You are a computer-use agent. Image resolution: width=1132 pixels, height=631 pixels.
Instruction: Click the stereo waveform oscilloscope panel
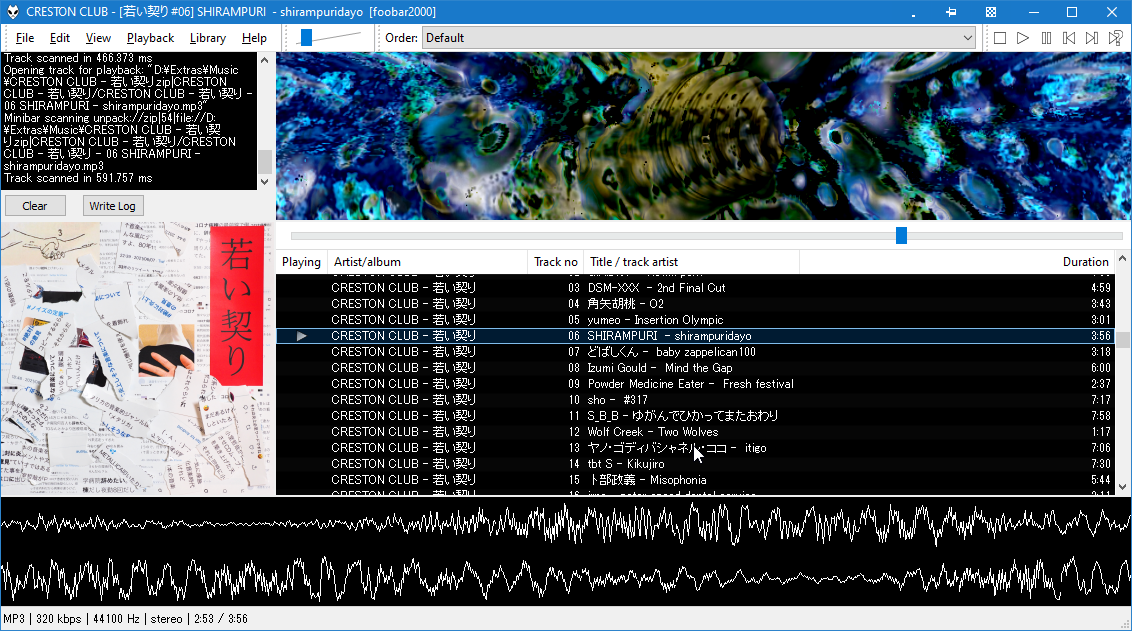click(566, 552)
